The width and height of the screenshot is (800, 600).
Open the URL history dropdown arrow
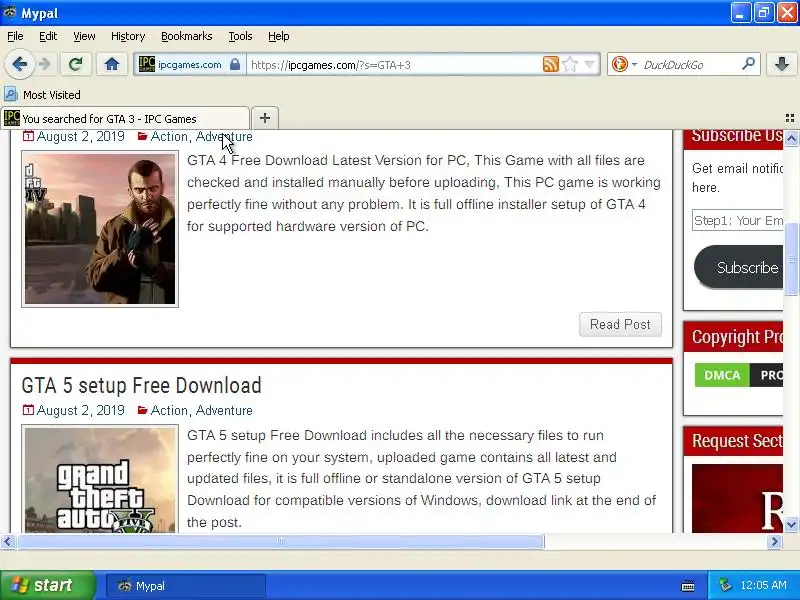pos(590,64)
